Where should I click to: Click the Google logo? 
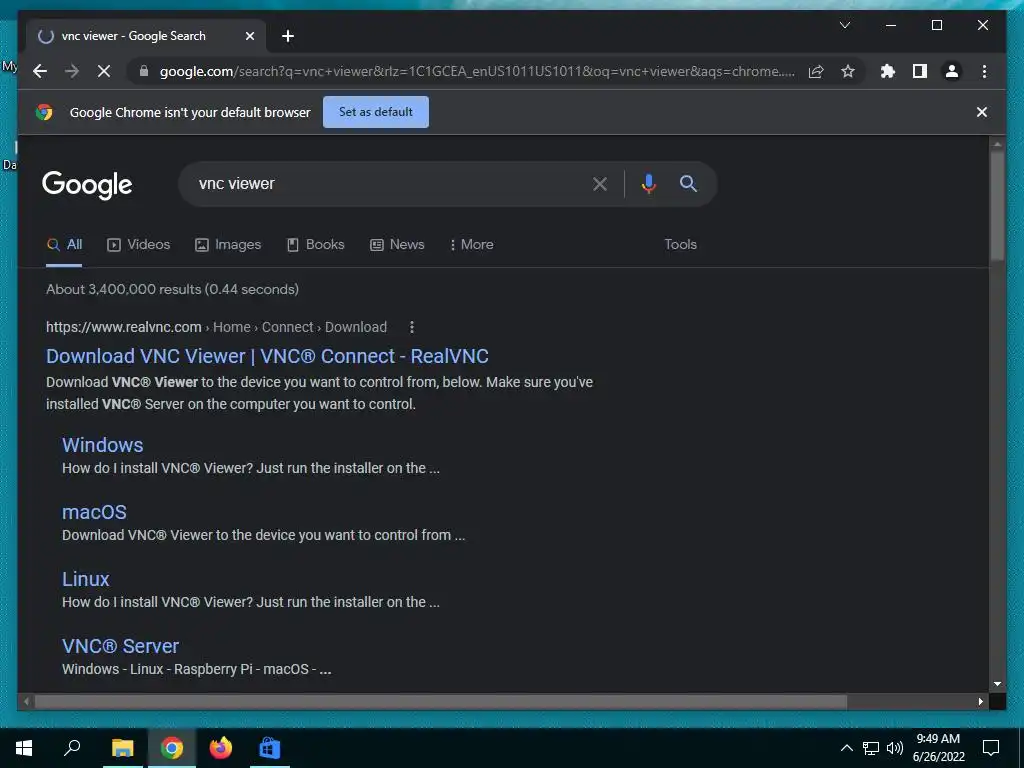[87, 185]
